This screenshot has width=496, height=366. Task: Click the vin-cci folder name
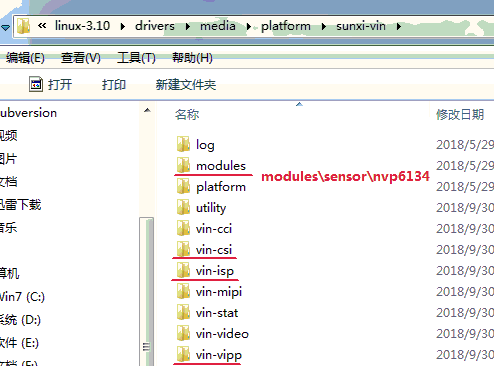click(x=214, y=229)
